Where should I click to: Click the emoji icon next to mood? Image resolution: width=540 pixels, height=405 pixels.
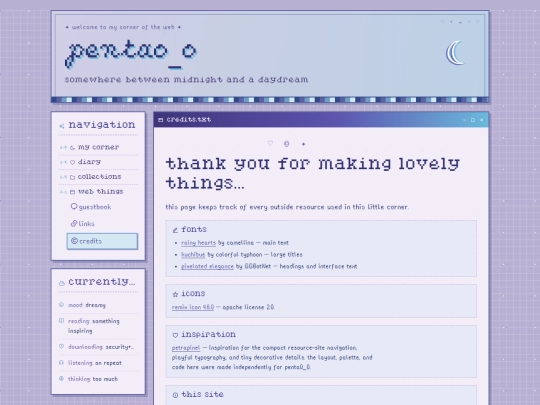[61, 304]
